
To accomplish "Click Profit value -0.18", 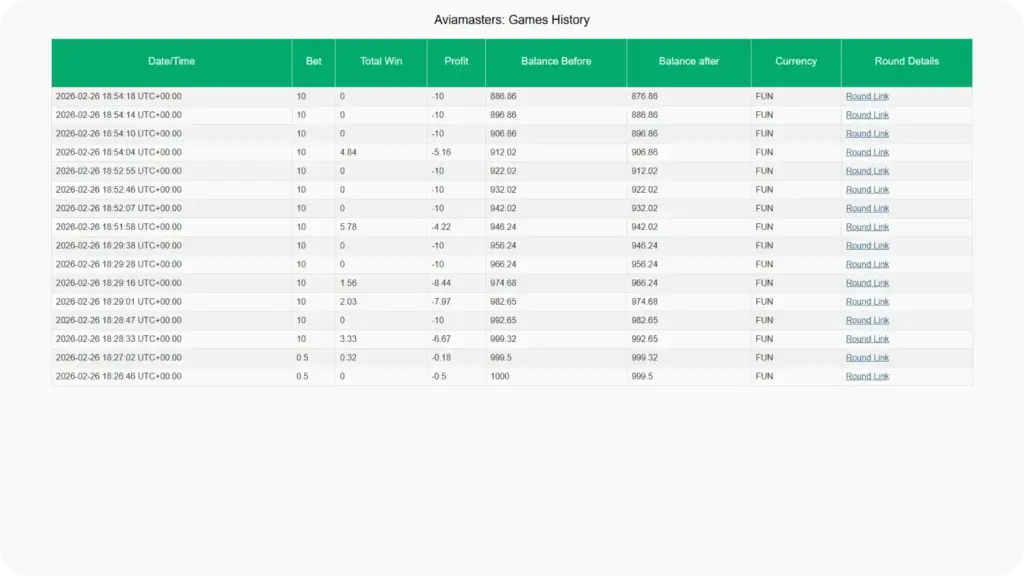I will click(441, 358).
